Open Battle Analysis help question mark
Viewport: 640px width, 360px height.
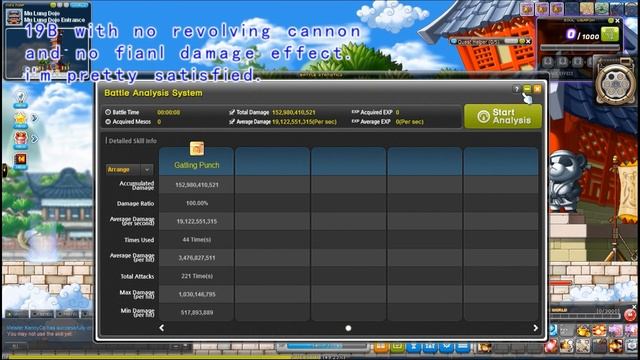(x=516, y=89)
